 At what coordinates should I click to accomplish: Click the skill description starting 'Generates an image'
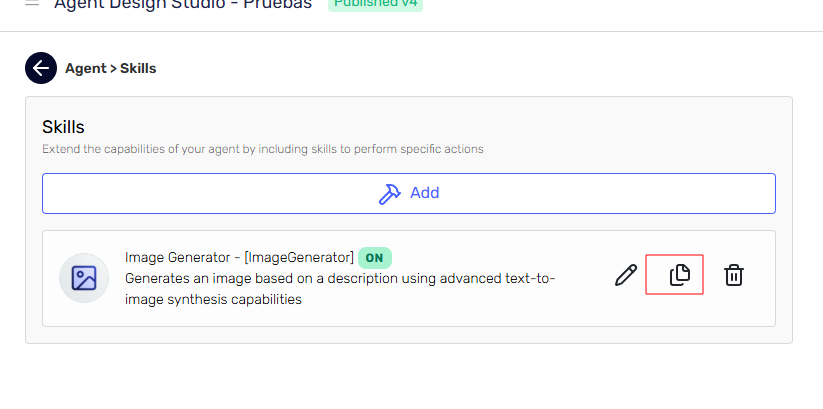click(x=339, y=278)
